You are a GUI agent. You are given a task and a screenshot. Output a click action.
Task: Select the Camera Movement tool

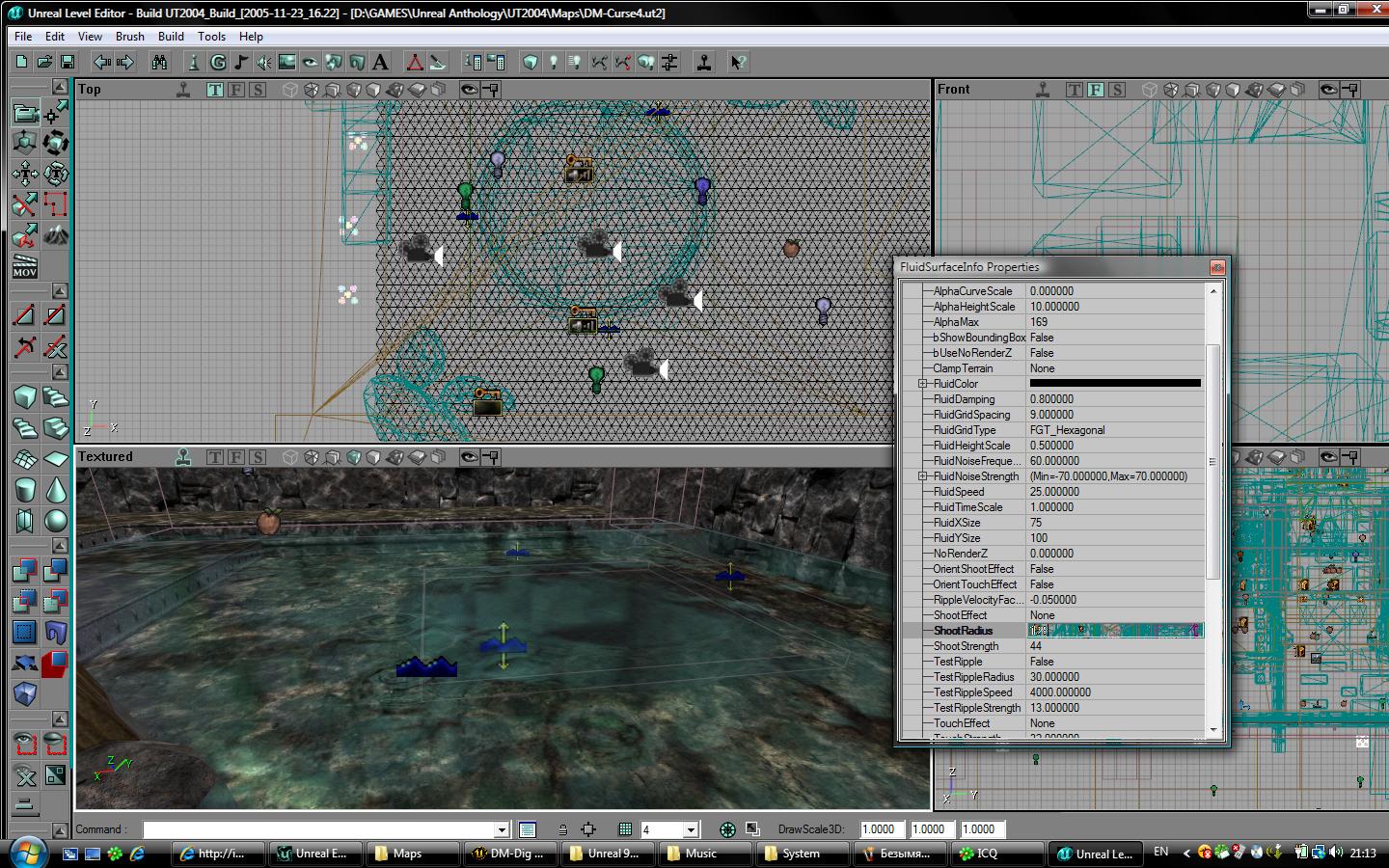click(25, 113)
